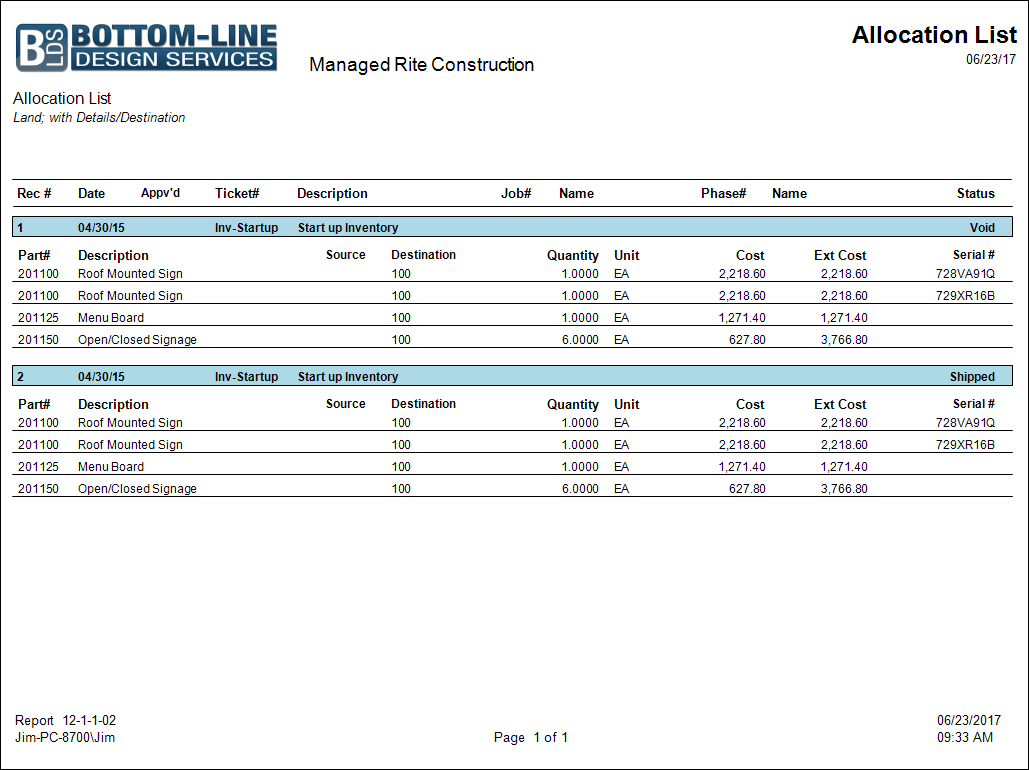Click 6.0000 quantity in Void record
Viewport: 1029px width, 770px height.
pyautogui.click(x=580, y=340)
